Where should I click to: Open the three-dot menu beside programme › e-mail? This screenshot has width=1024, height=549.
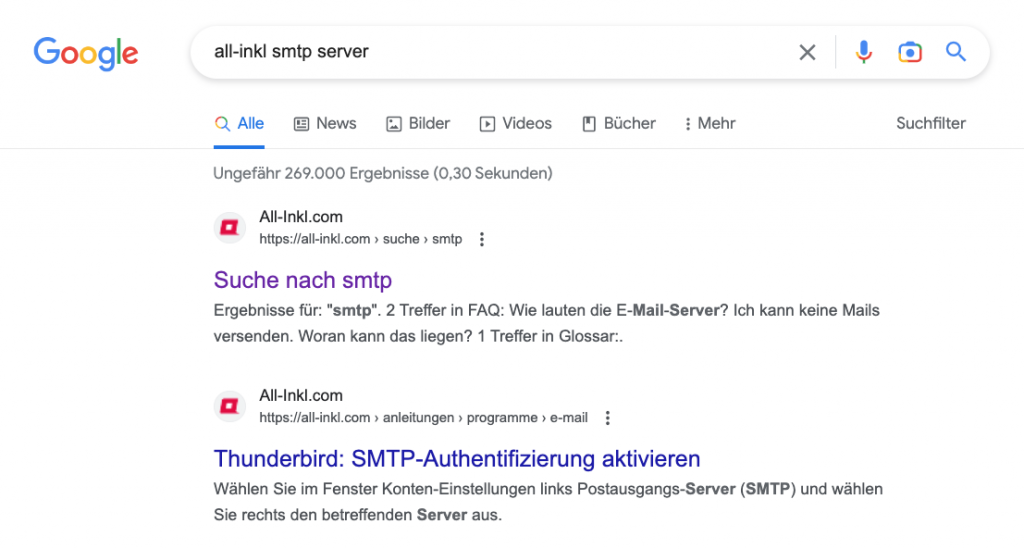click(x=607, y=418)
